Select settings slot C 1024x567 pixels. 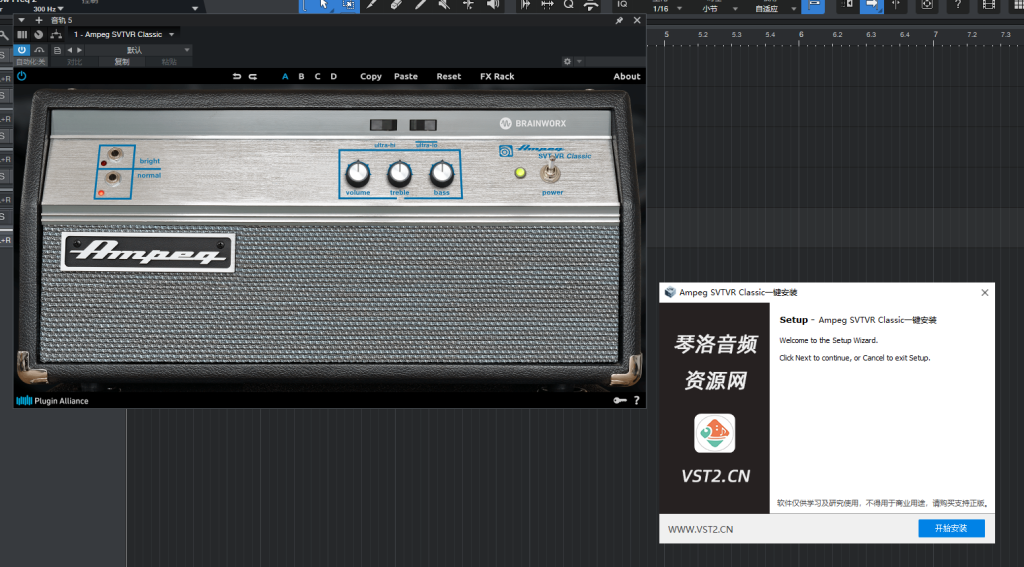pos(317,76)
